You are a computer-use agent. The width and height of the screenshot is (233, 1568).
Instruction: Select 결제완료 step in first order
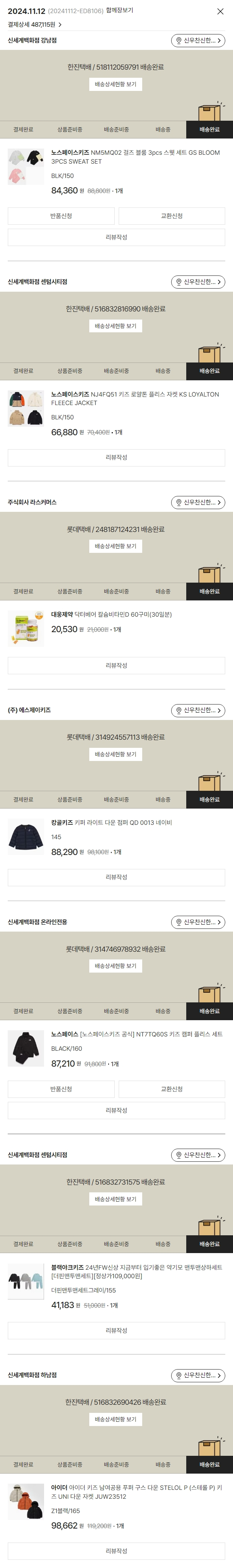[x=23, y=130]
